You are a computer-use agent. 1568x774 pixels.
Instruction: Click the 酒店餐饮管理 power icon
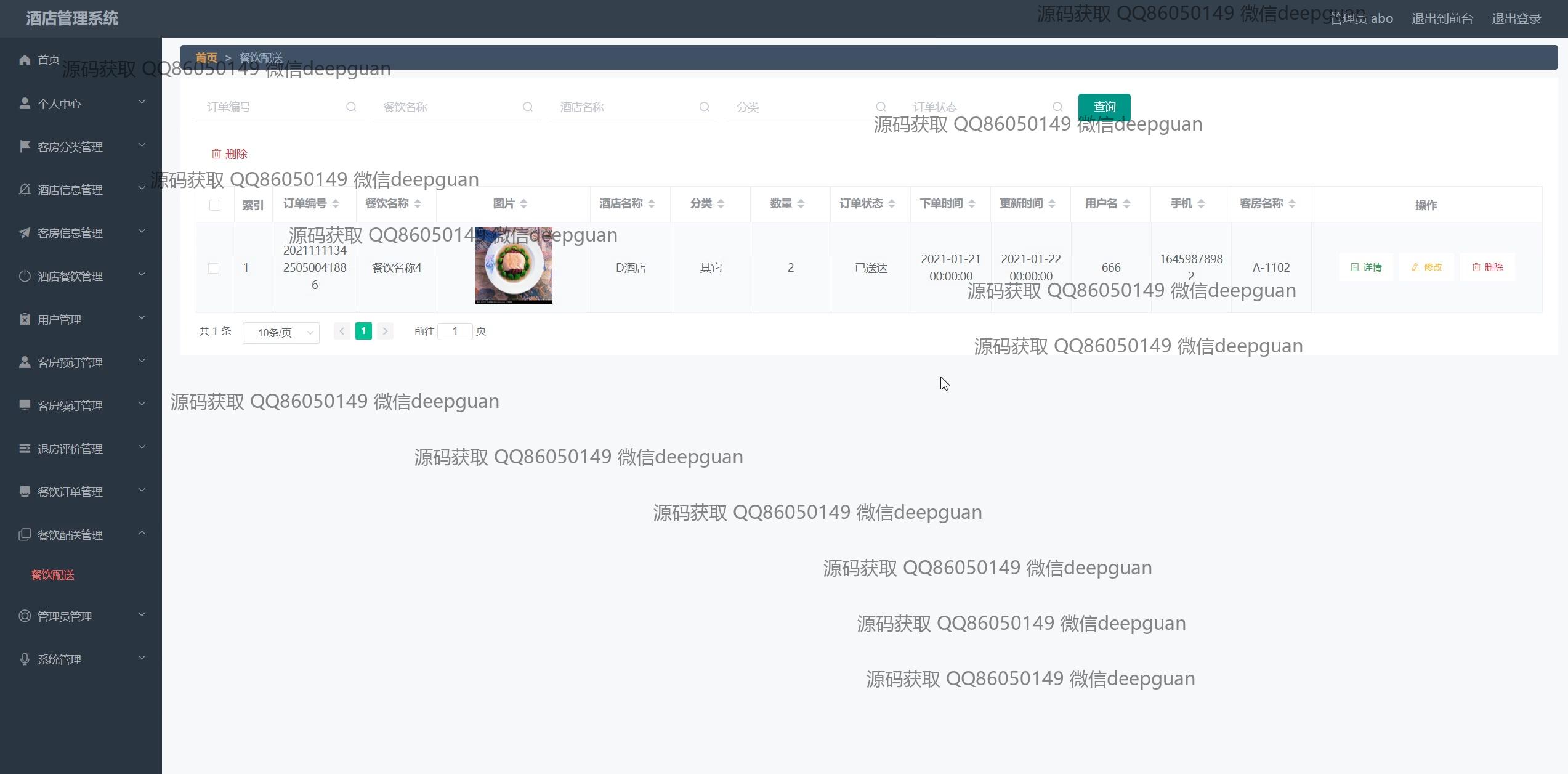(x=25, y=276)
